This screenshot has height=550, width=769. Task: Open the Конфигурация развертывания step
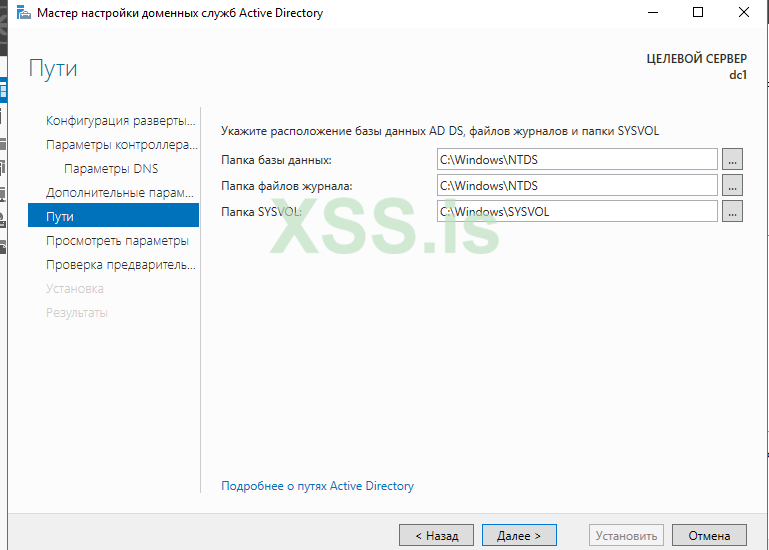pos(120,121)
